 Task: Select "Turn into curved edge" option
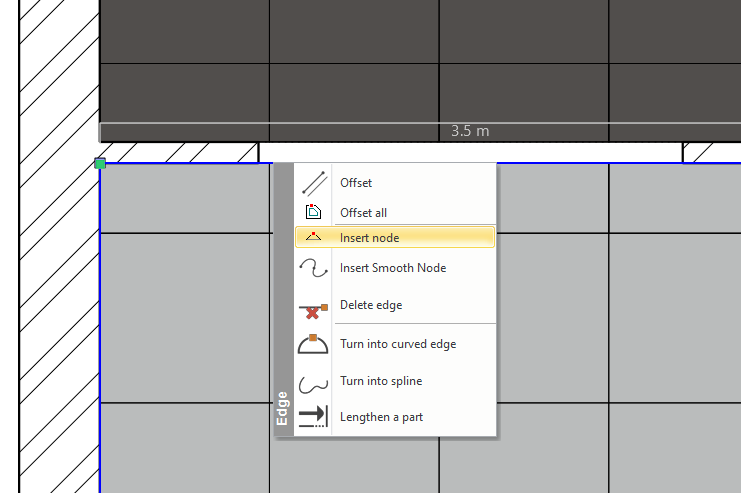click(x=397, y=344)
